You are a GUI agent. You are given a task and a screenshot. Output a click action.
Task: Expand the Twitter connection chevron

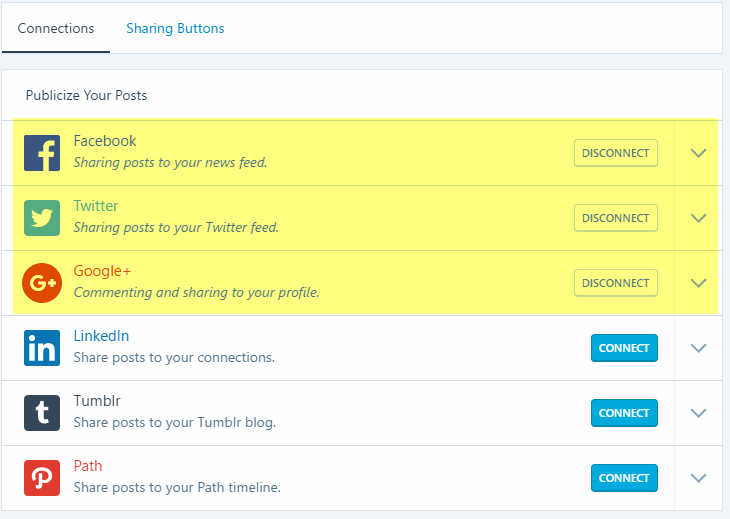click(698, 218)
